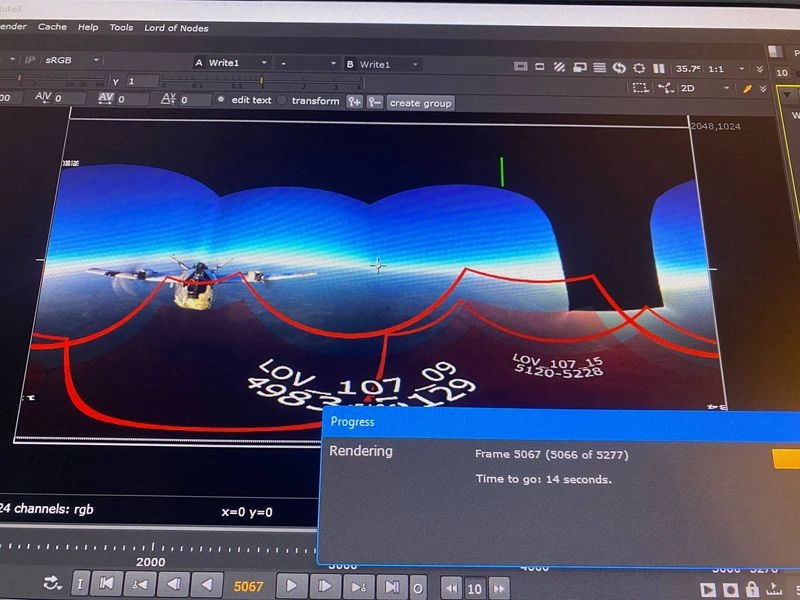Step forward one frame
The image size is (800, 600).
click(324, 586)
